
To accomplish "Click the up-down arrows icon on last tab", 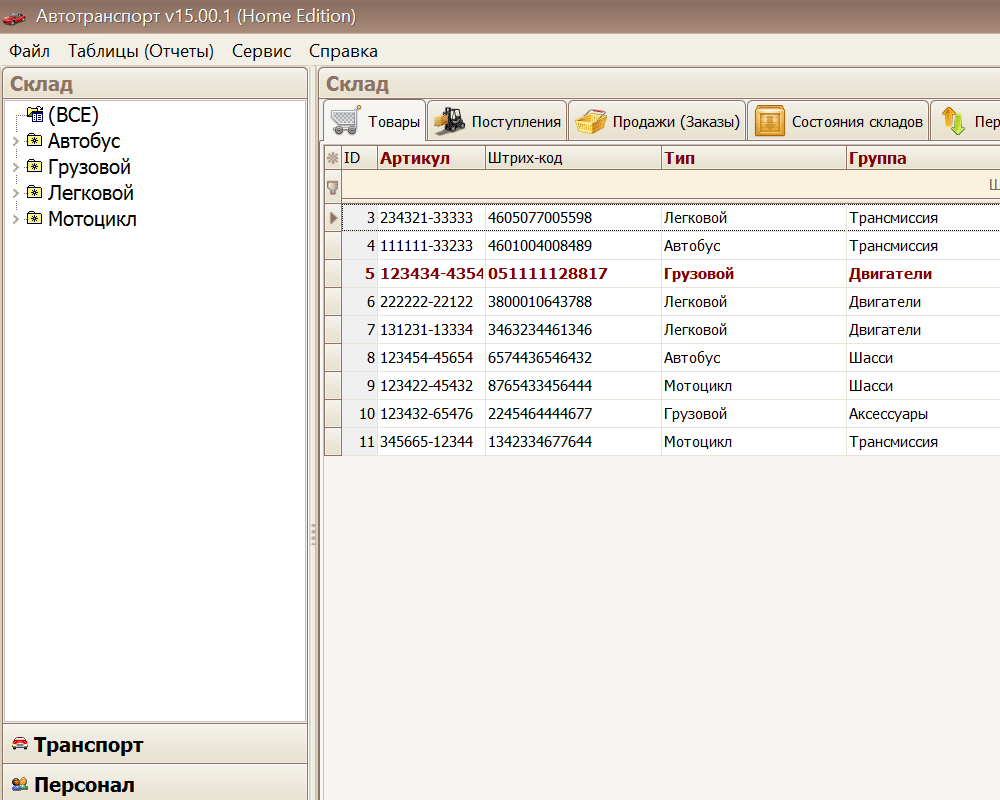I will tap(953, 121).
